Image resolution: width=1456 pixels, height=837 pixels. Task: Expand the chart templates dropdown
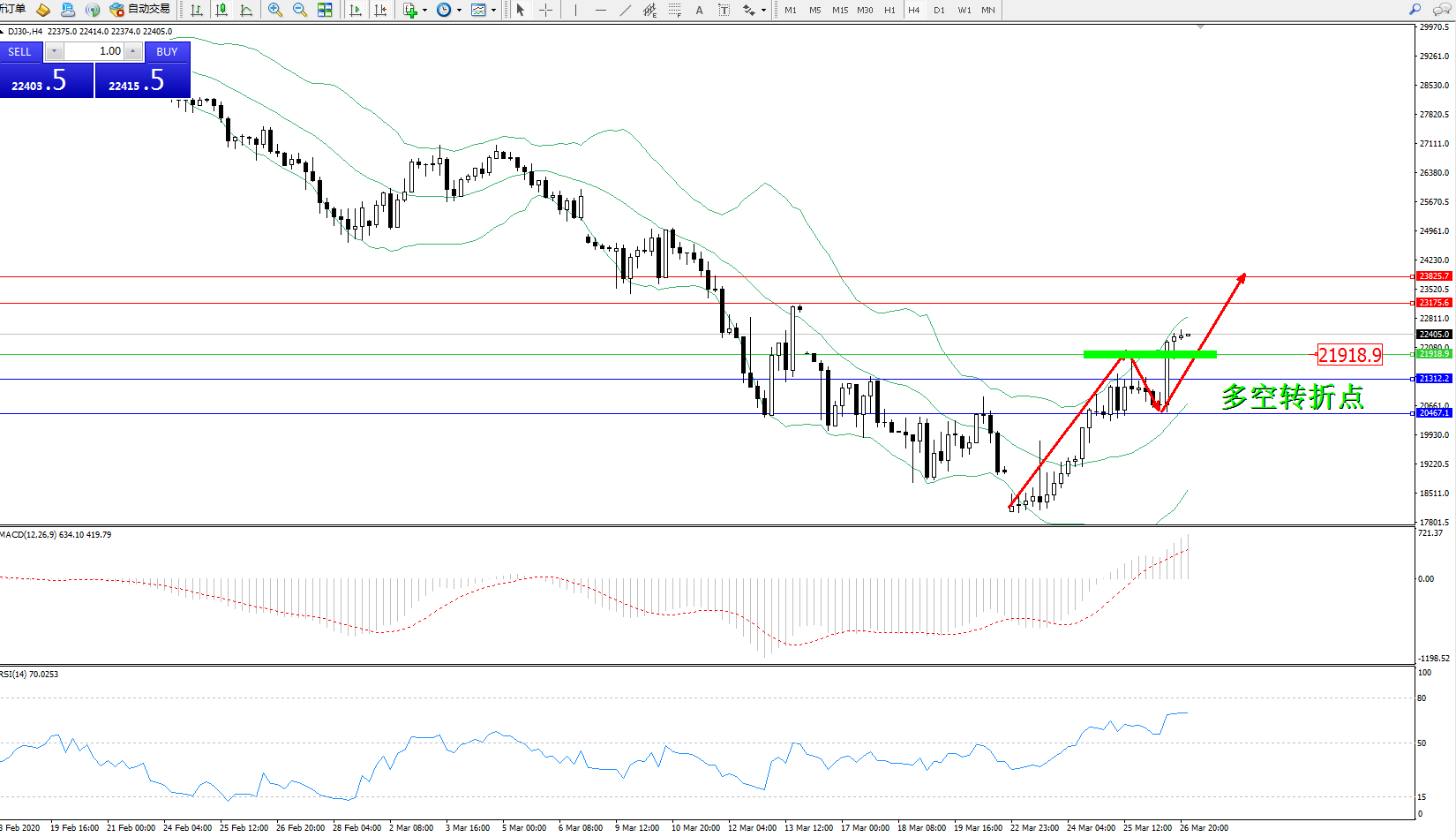coord(493,11)
